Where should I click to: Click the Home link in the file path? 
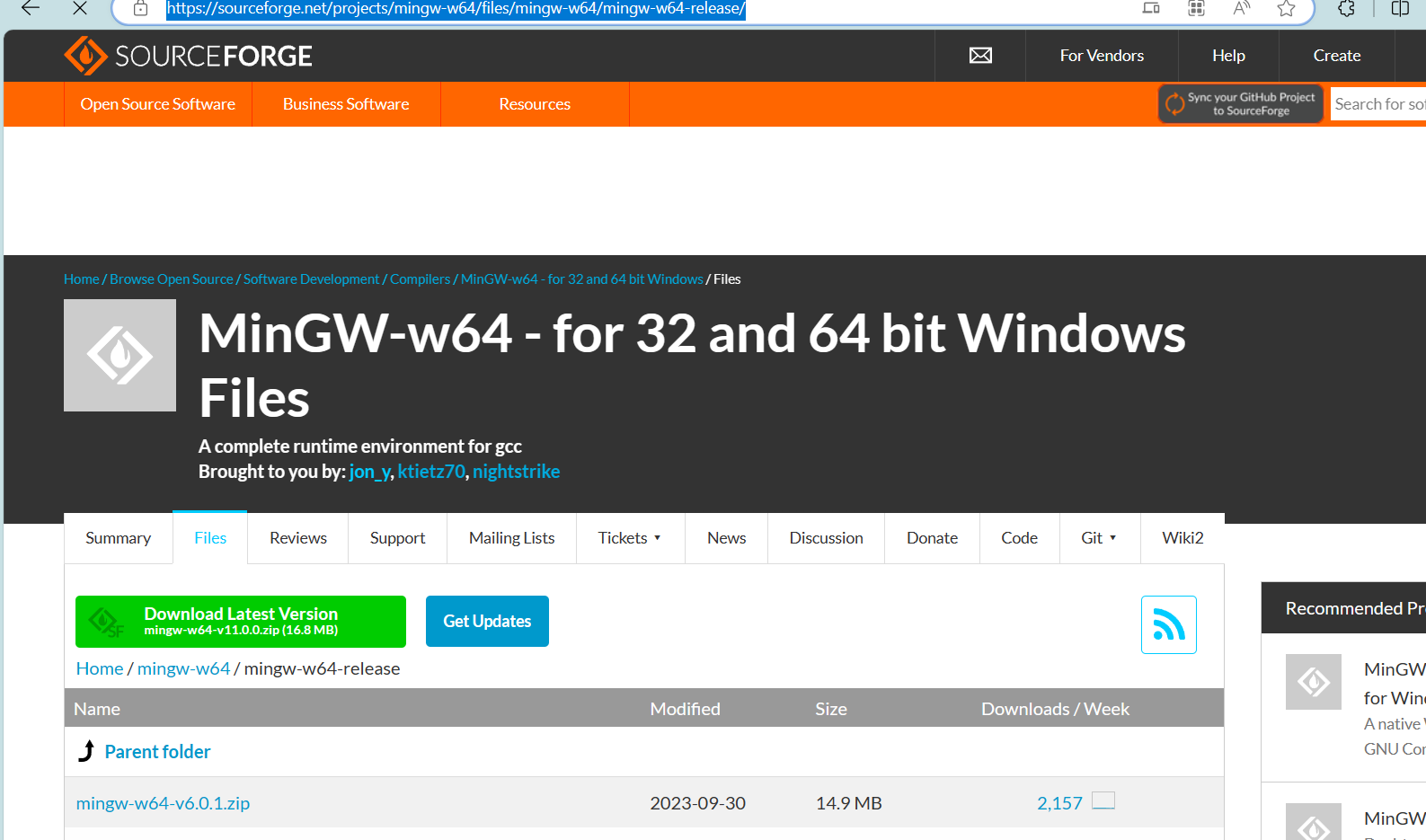coord(100,668)
